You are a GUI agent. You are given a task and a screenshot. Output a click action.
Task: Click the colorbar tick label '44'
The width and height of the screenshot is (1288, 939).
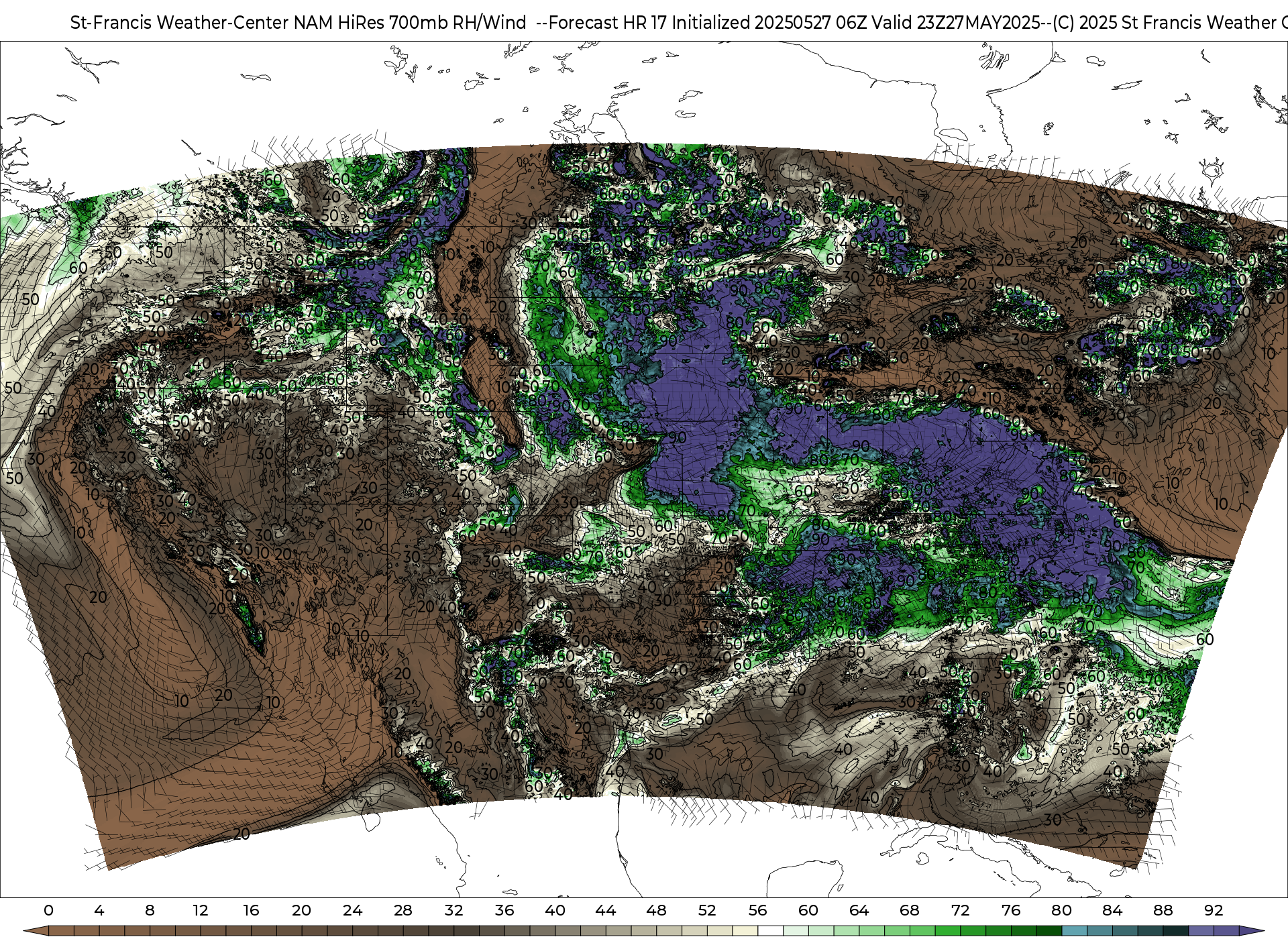(606, 910)
